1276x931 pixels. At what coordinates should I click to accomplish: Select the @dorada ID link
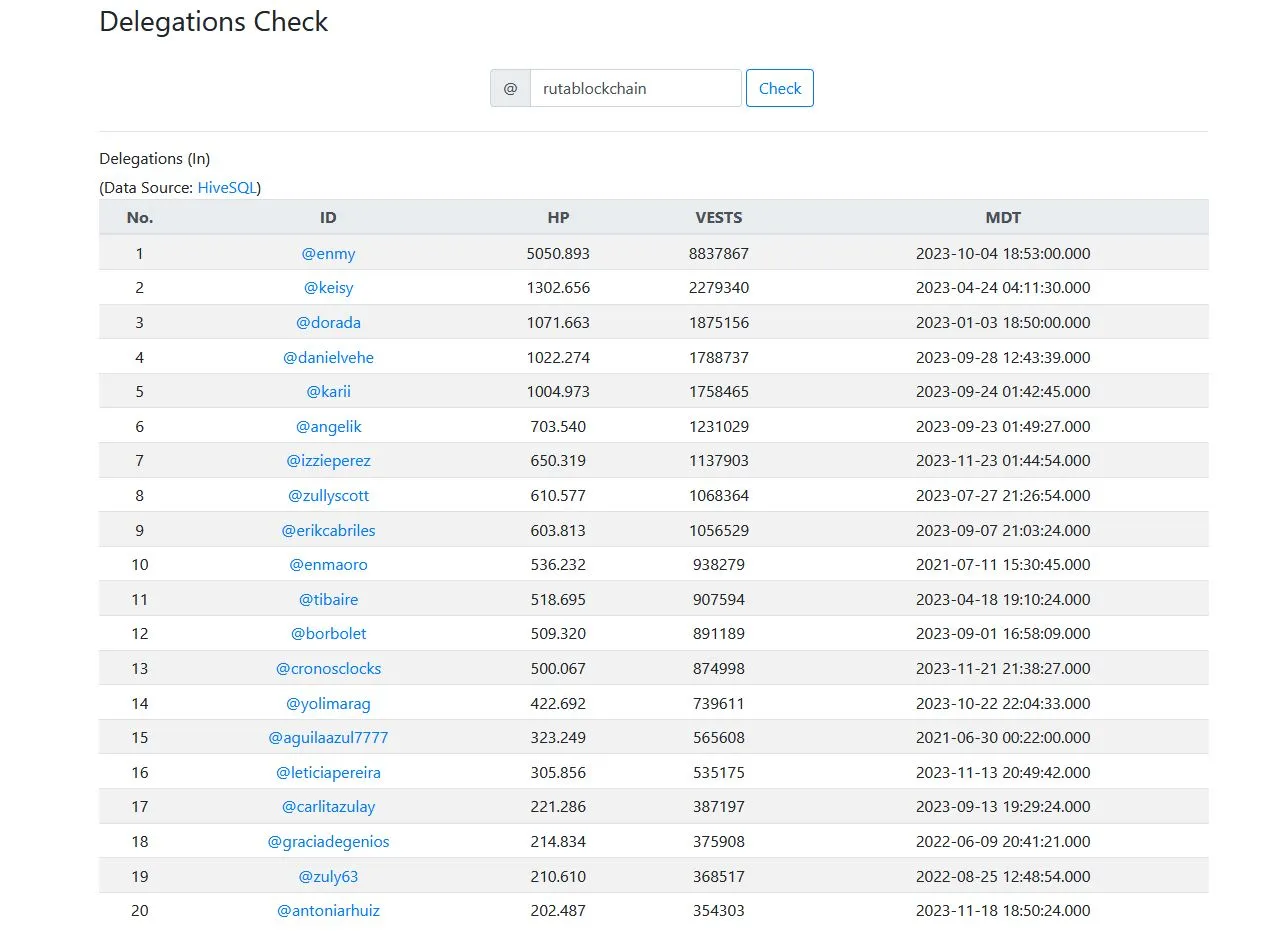click(x=328, y=322)
